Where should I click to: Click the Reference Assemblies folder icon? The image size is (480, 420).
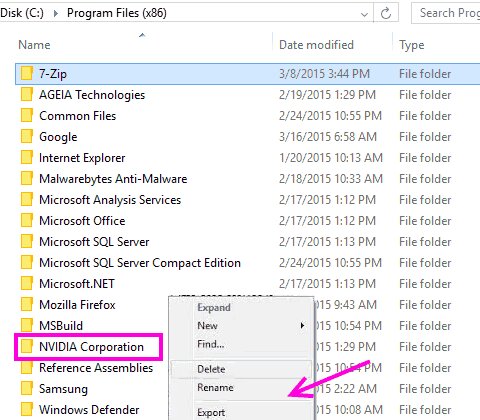point(27,368)
